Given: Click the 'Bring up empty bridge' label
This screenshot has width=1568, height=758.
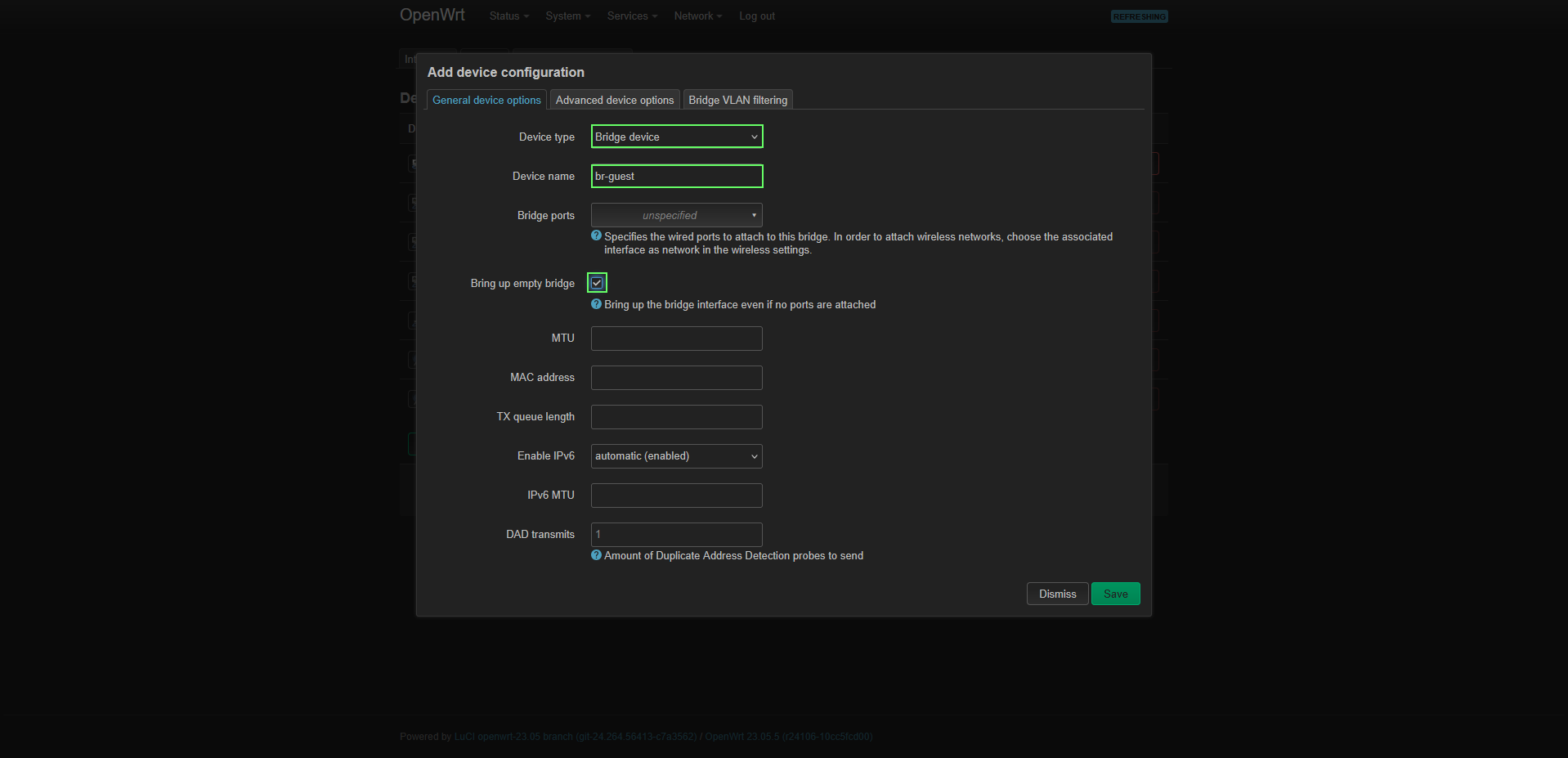Looking at the screenshot, I should [x=522, y=283].
